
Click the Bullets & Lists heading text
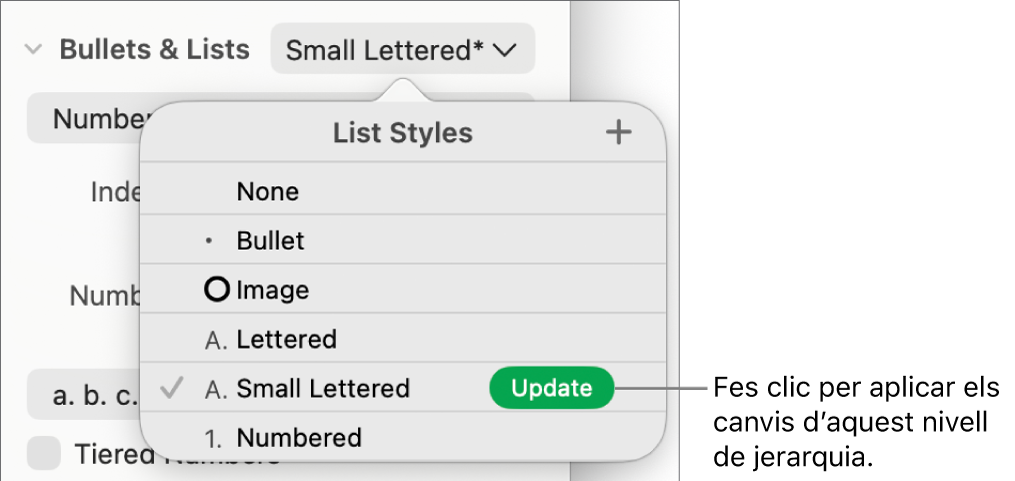[x=155, y=50]
